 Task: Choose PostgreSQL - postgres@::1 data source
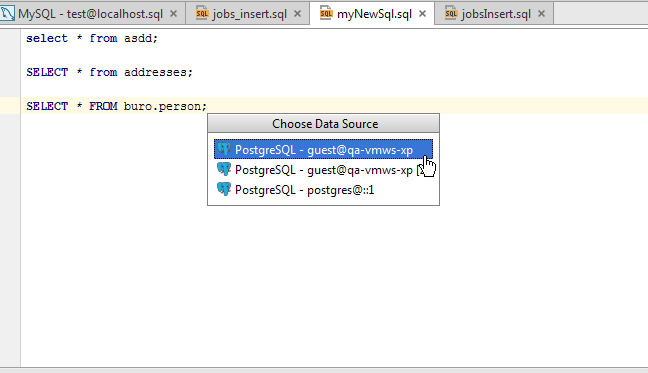(323, 190)
